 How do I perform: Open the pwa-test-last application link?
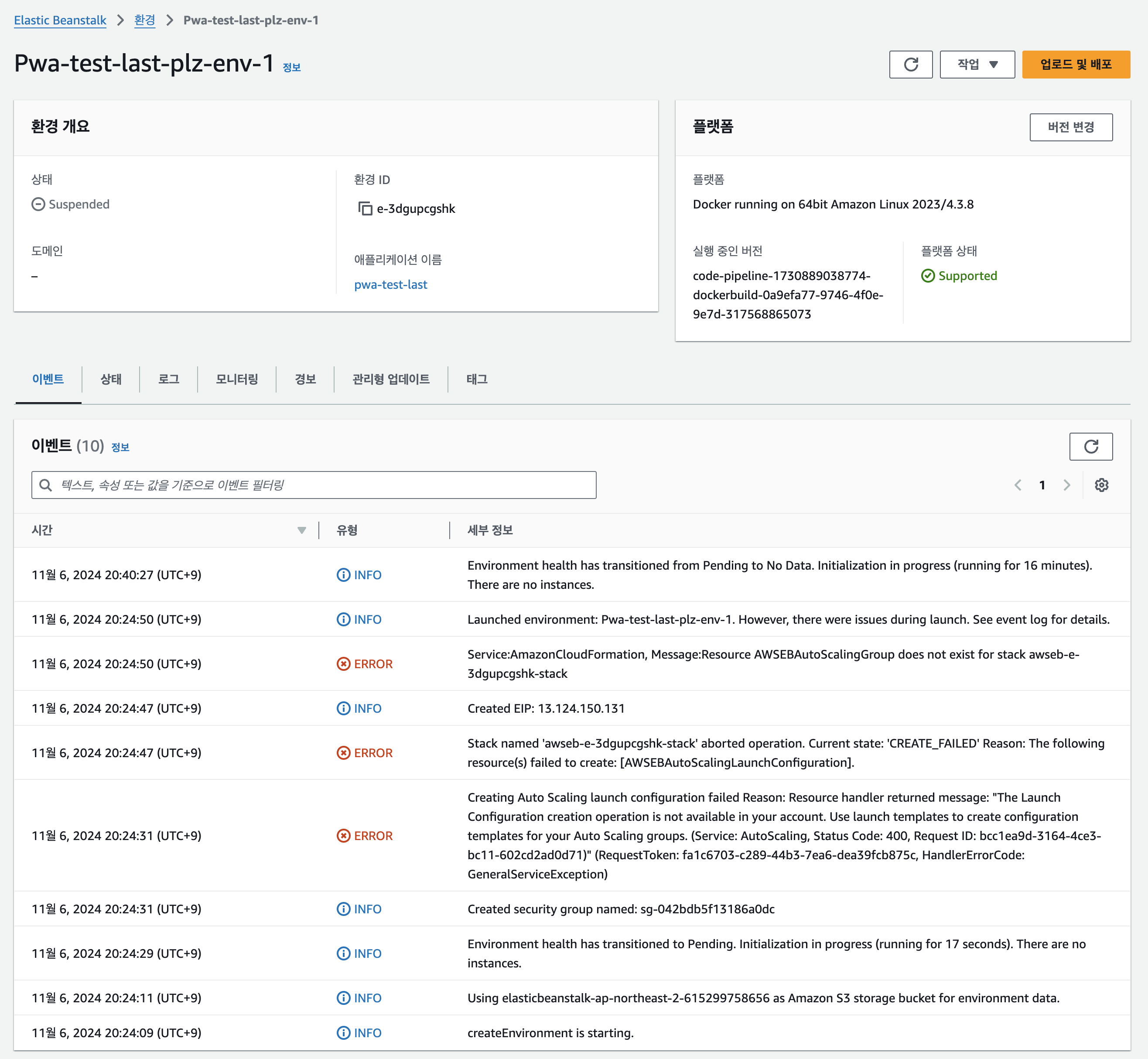pos(390,284)
